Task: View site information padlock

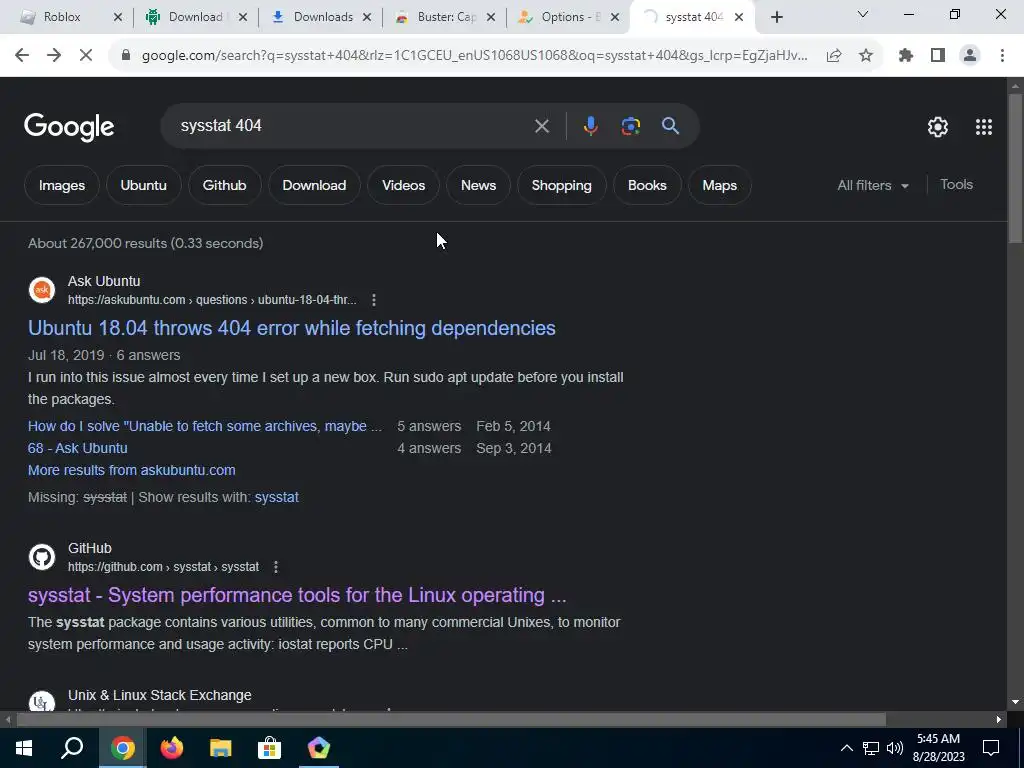Action: (x=126, y=56)
